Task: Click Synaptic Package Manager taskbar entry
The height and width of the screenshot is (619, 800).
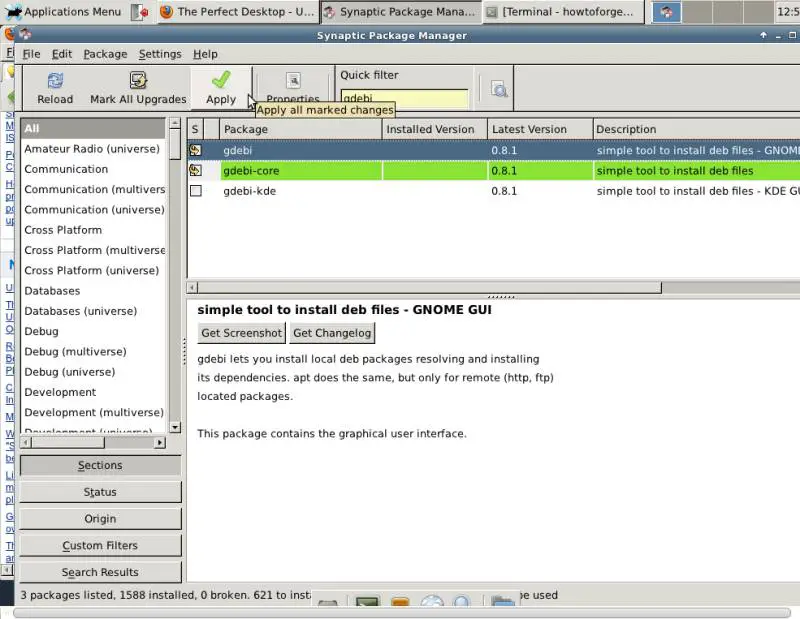Action: pos(401,11)
